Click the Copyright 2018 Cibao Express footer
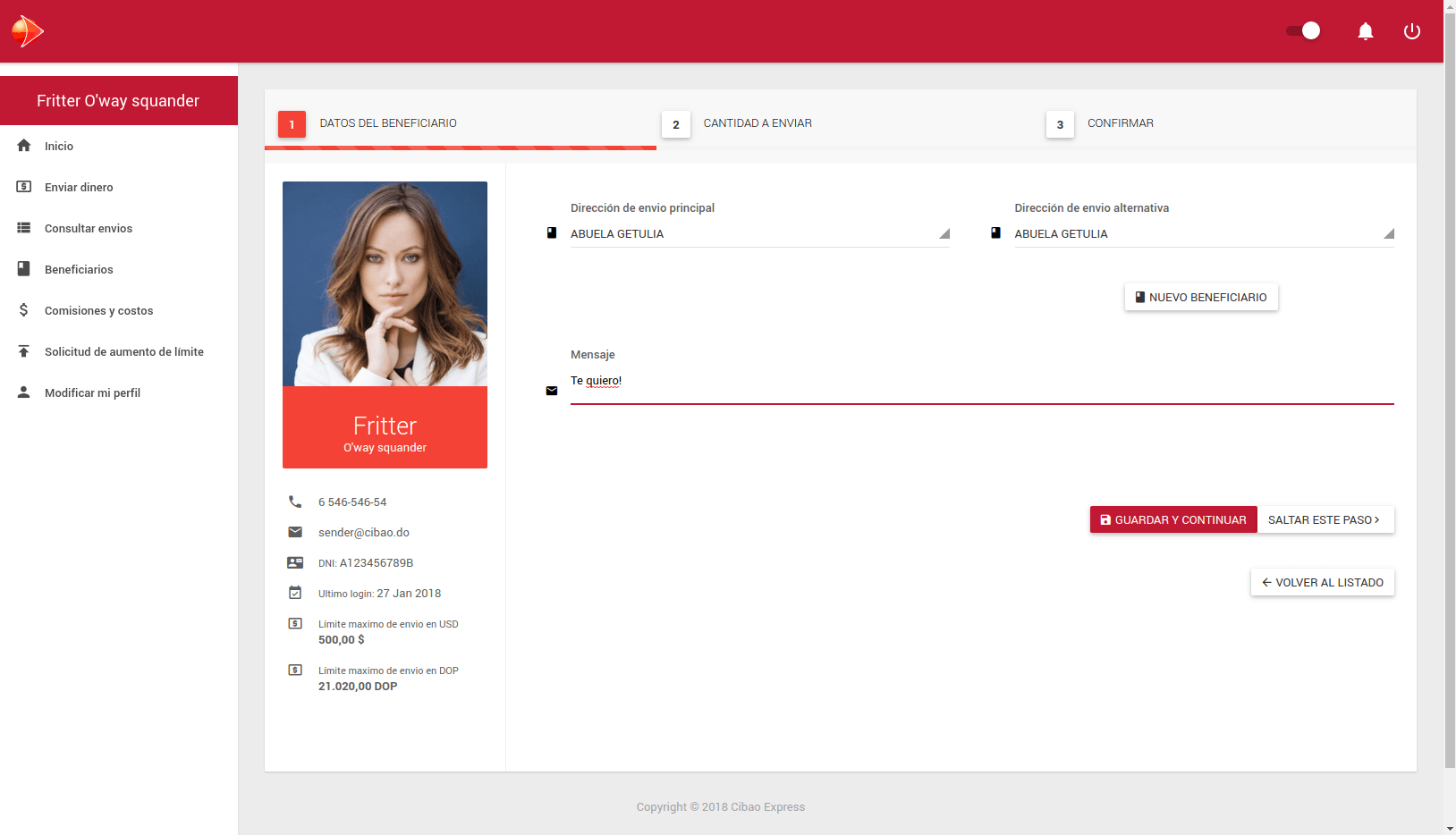The image size is (1456, 835). (721, 806)
